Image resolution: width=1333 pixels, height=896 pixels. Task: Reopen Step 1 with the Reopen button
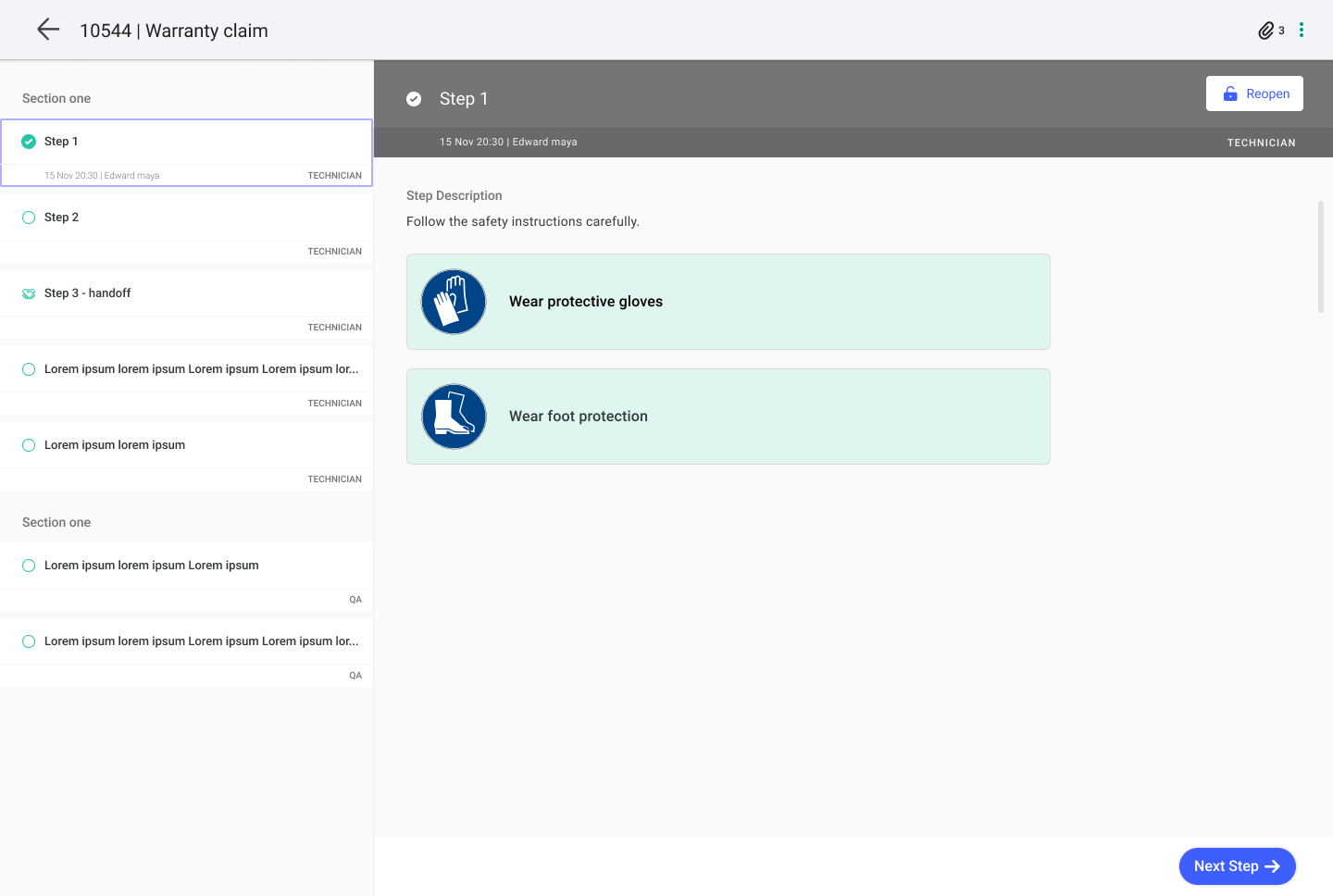pyautogui.click(x=1254, y=93)
